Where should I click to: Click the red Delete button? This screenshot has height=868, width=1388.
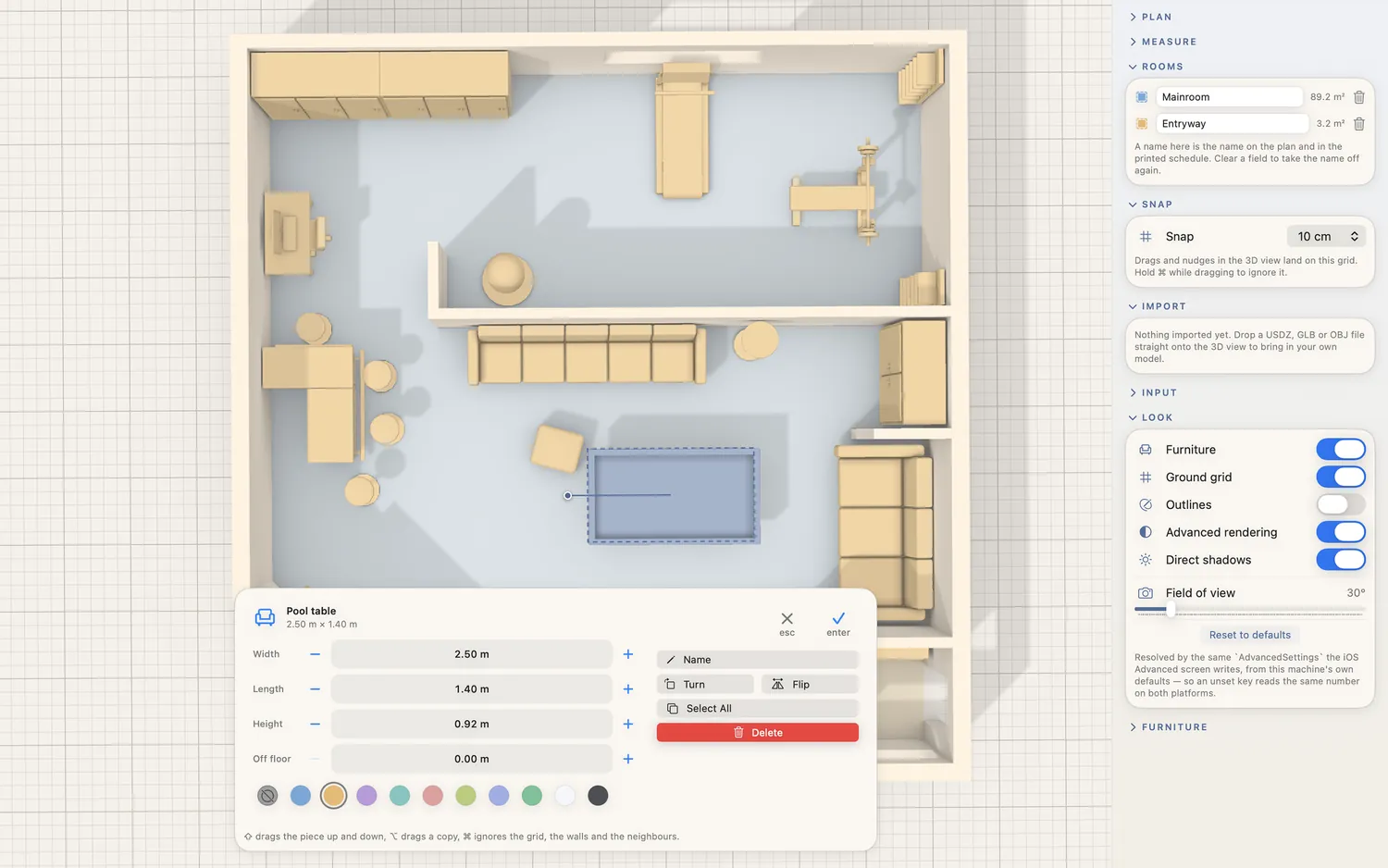tap(758, 733)
